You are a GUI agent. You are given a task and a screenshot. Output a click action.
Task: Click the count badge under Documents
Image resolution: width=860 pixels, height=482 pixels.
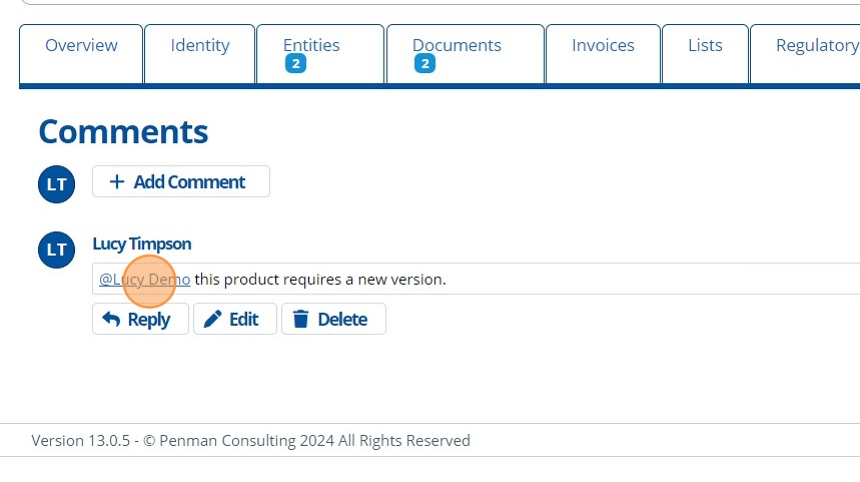pos(425,64)
